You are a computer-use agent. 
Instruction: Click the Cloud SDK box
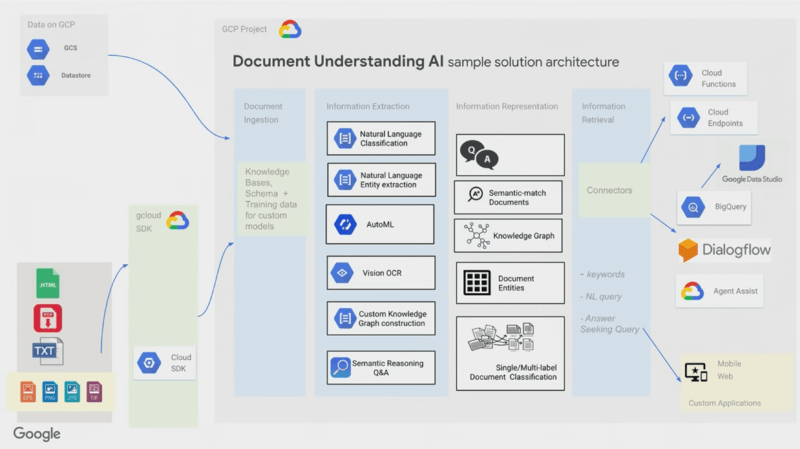coord(165,363)
